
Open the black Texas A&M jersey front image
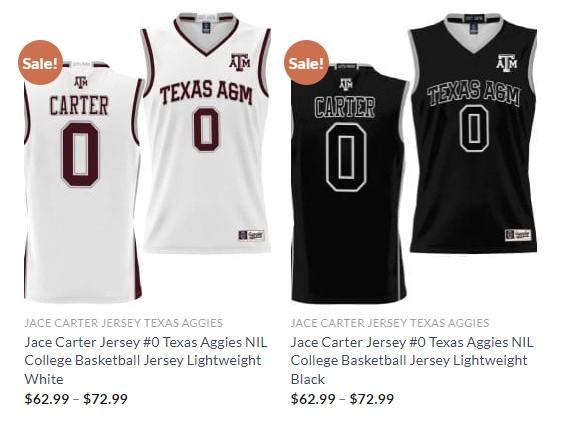coord(473,133)
